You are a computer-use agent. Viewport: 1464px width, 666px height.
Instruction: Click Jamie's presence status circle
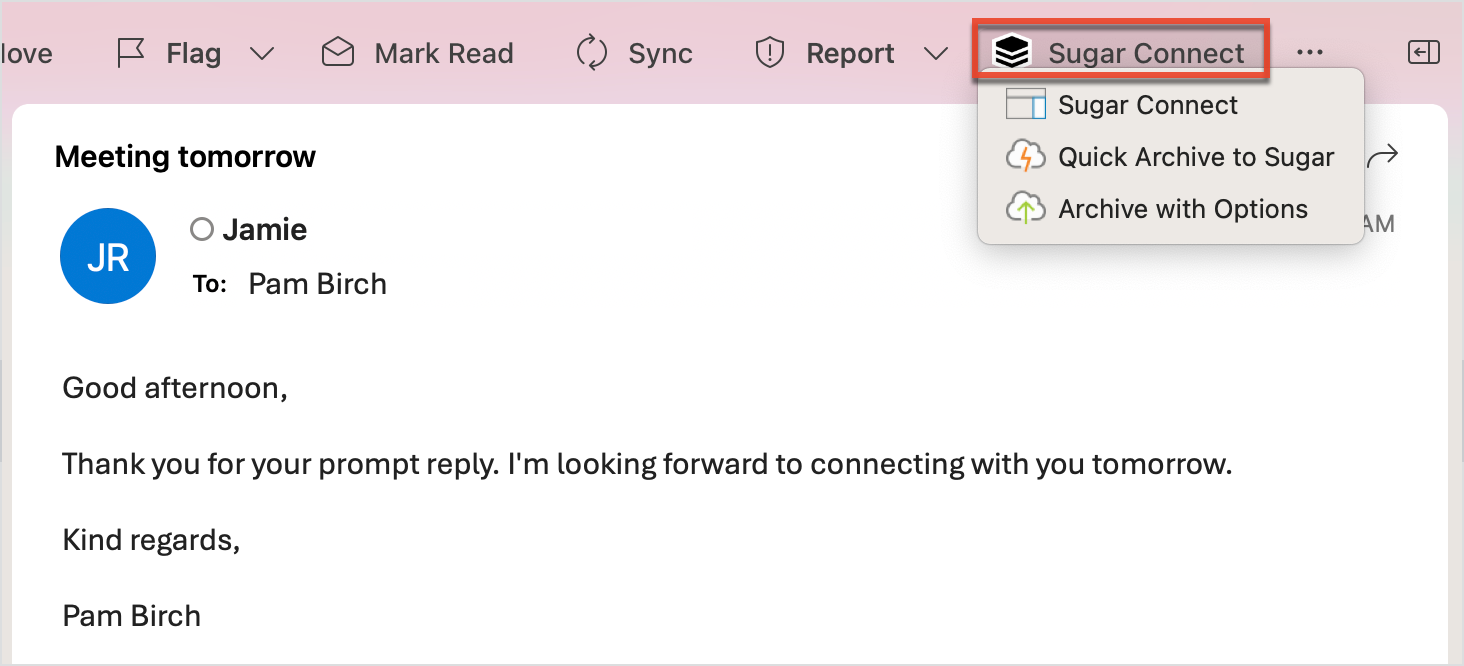point(202,230)
